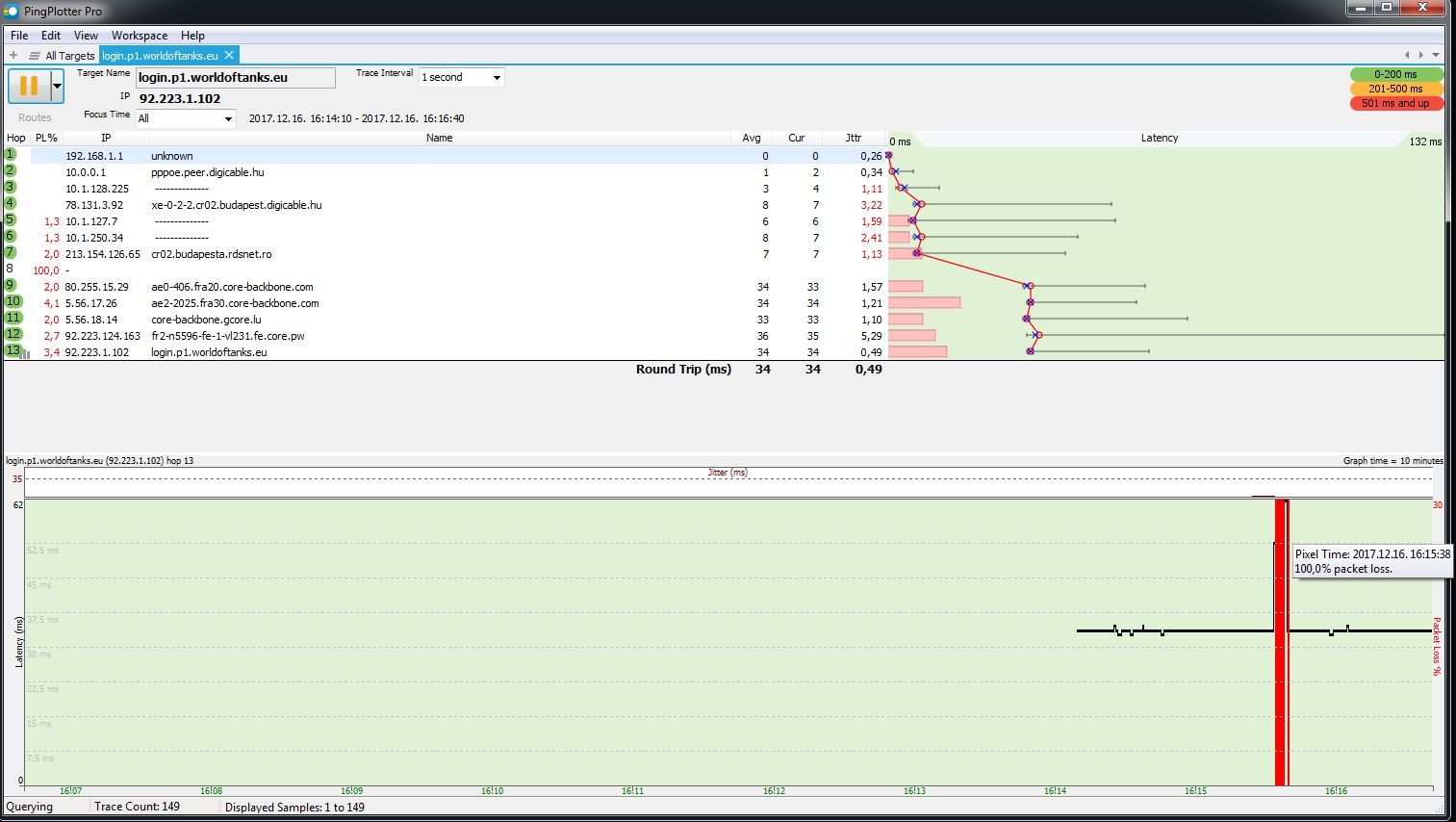Click the 201-500 ms orange legend swatch

tap(1396, 89)
